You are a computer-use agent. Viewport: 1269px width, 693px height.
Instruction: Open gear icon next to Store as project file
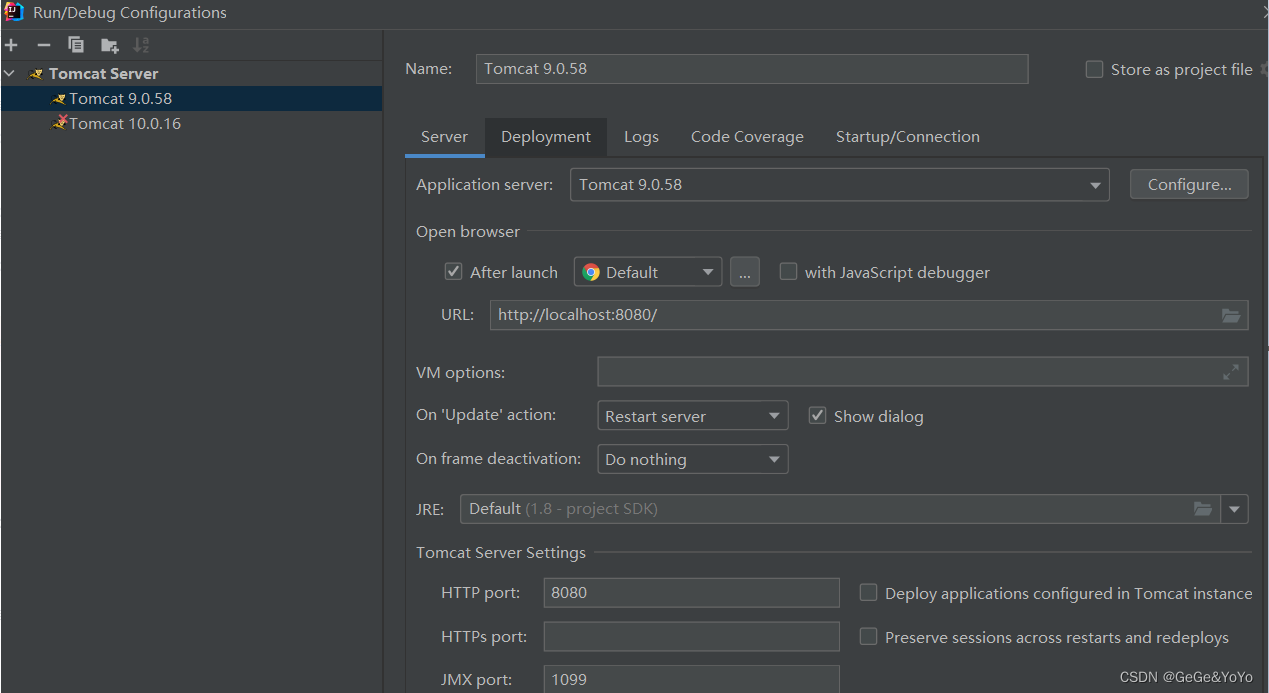coord(1263,70)
